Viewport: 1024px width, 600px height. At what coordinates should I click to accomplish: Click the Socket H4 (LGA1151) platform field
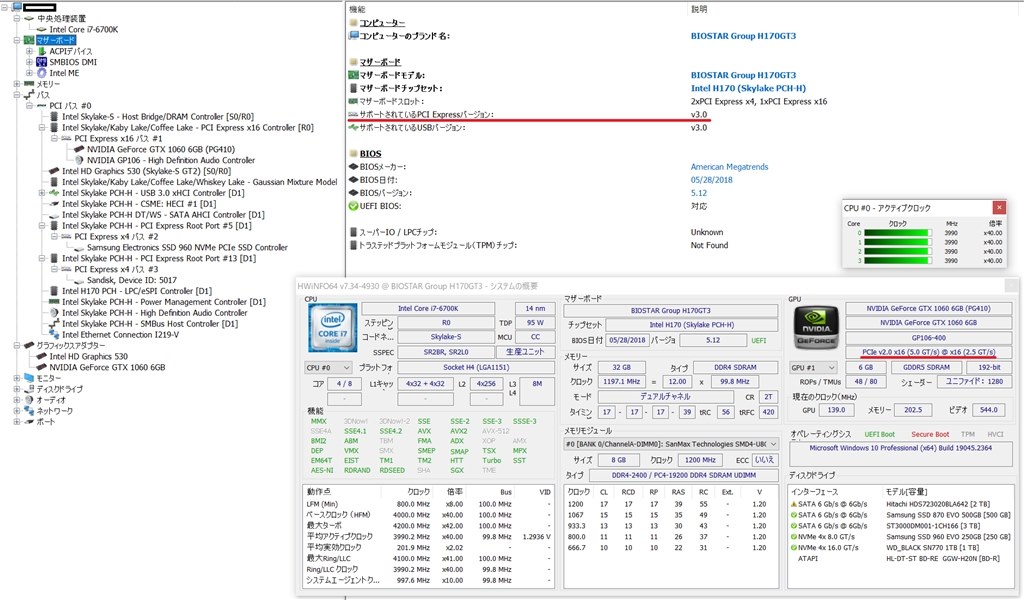tap(475, 367)
